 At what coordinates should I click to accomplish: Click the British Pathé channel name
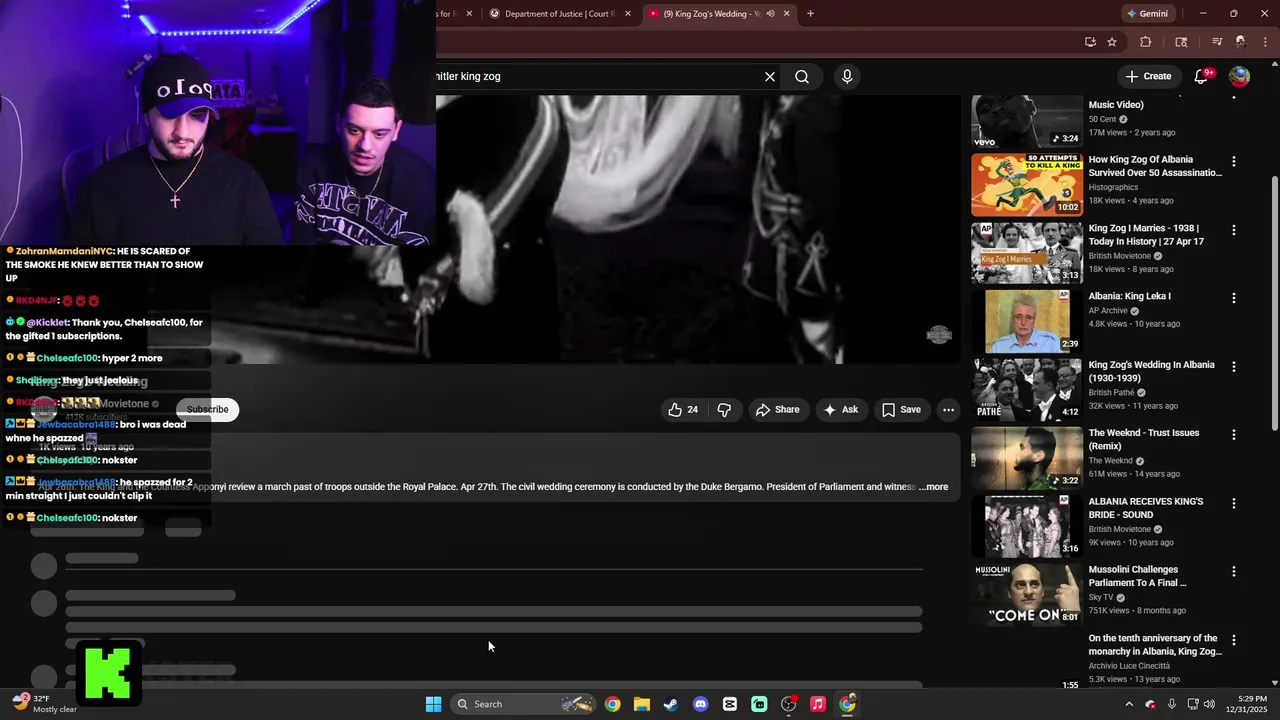coord(1111,393)
